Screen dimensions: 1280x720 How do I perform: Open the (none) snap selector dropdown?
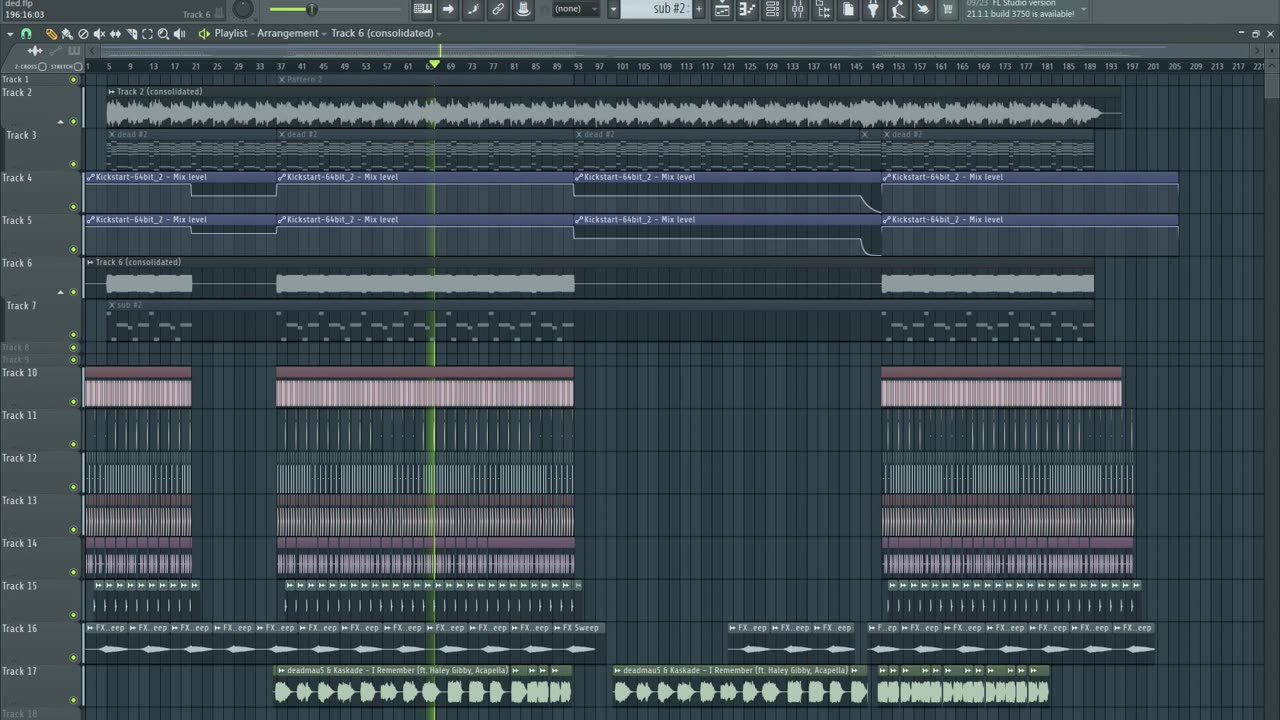[575, 9]
